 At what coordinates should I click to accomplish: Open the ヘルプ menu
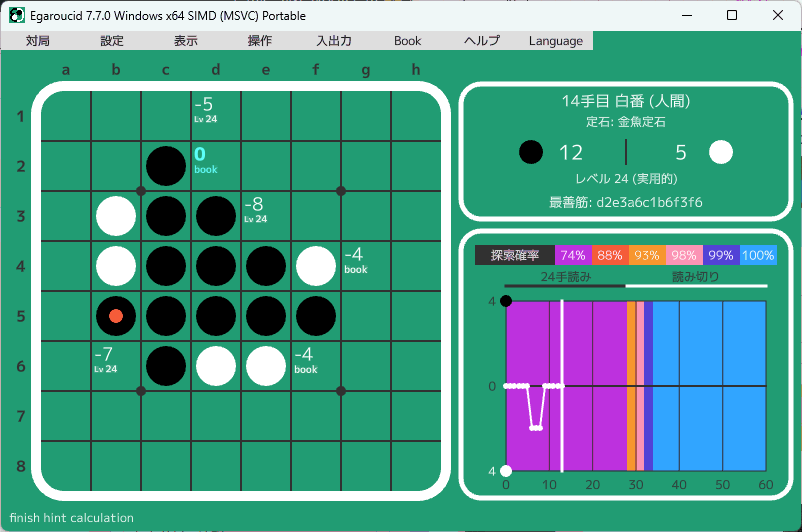[x=482, y=41]
